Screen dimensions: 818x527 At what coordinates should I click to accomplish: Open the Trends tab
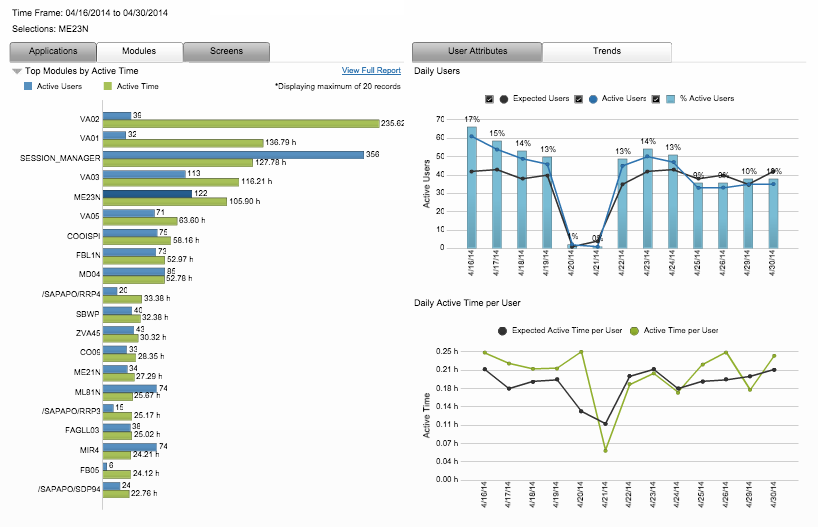[606, 51]
